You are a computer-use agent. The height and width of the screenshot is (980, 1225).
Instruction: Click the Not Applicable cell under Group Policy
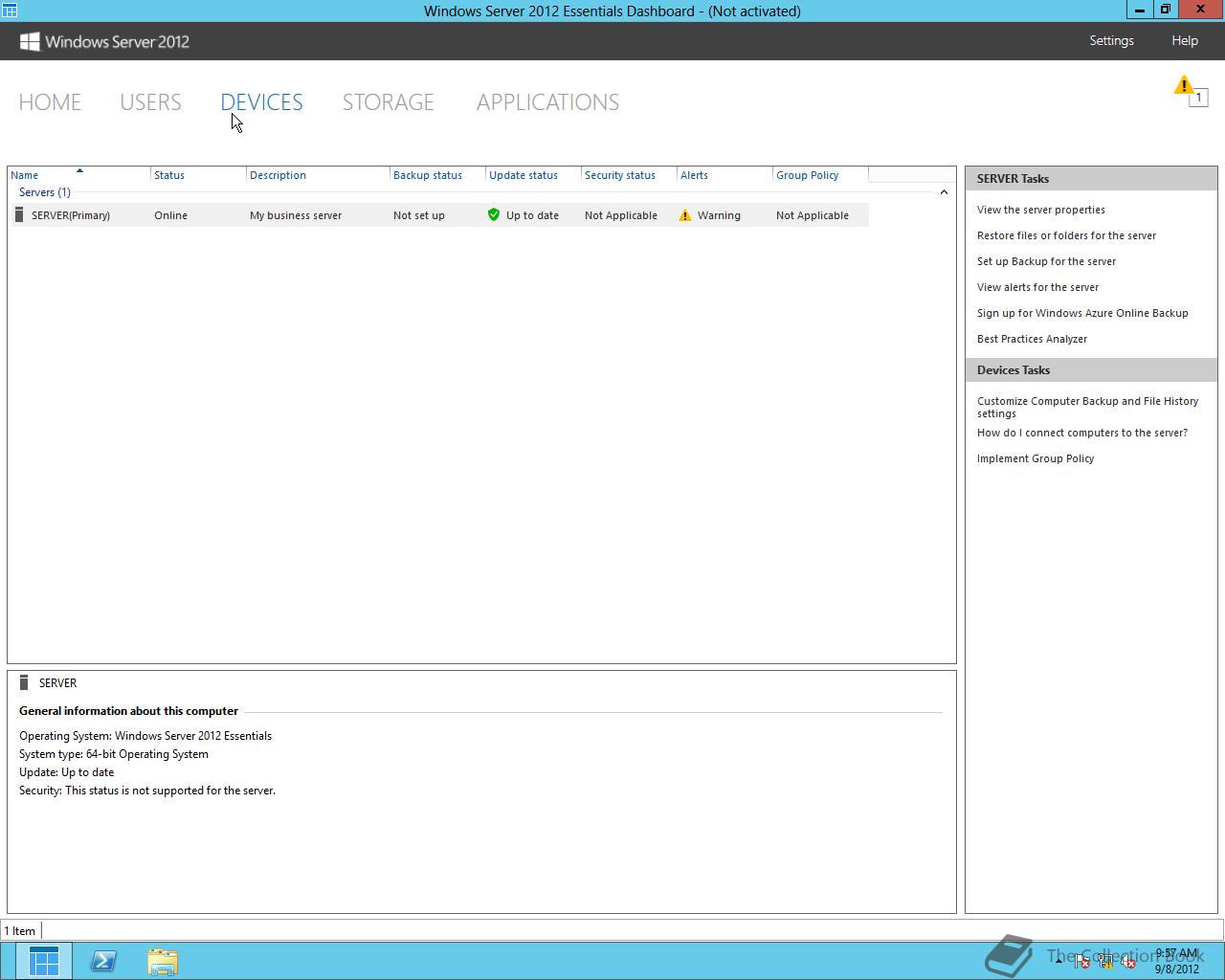point(813,215)
